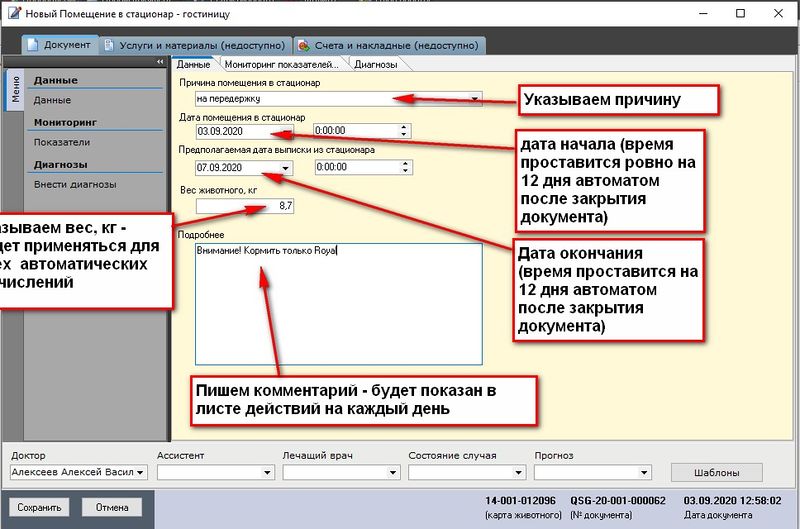Decrease discharge time with down stepper
The image size is (800, 529).
point(406,170)
